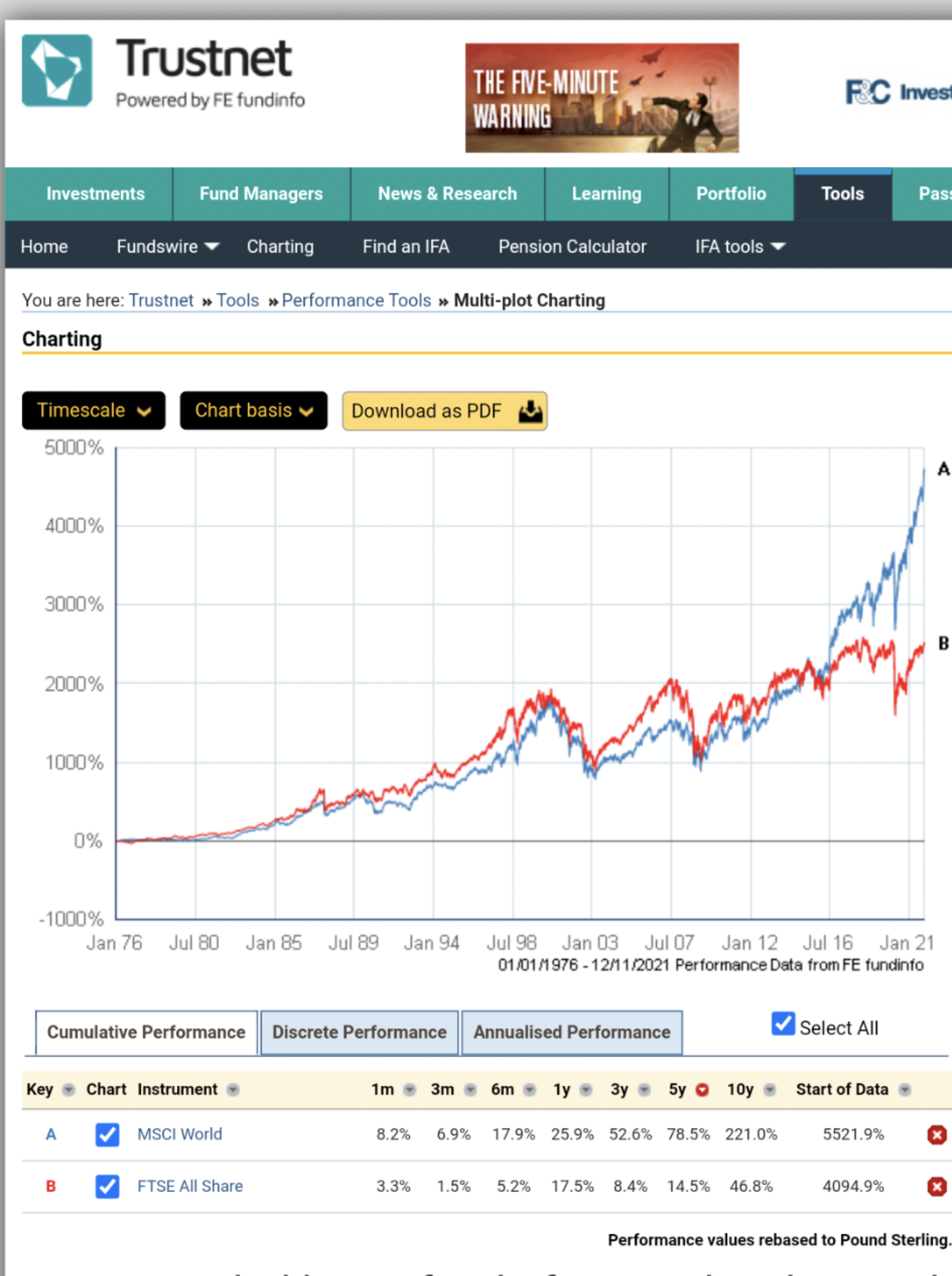The height and width of the screenshot is (1276, 952).
Task: Sort by 10y column arrow
Action: pos(769,1090)
